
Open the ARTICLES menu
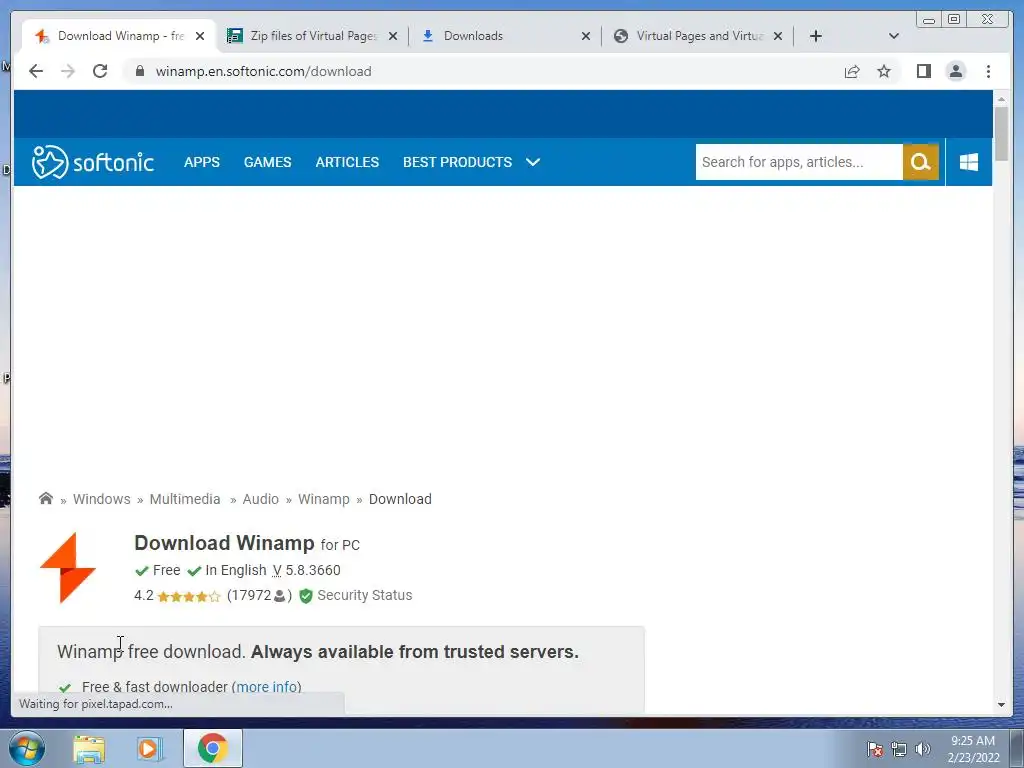pos(347,162)
